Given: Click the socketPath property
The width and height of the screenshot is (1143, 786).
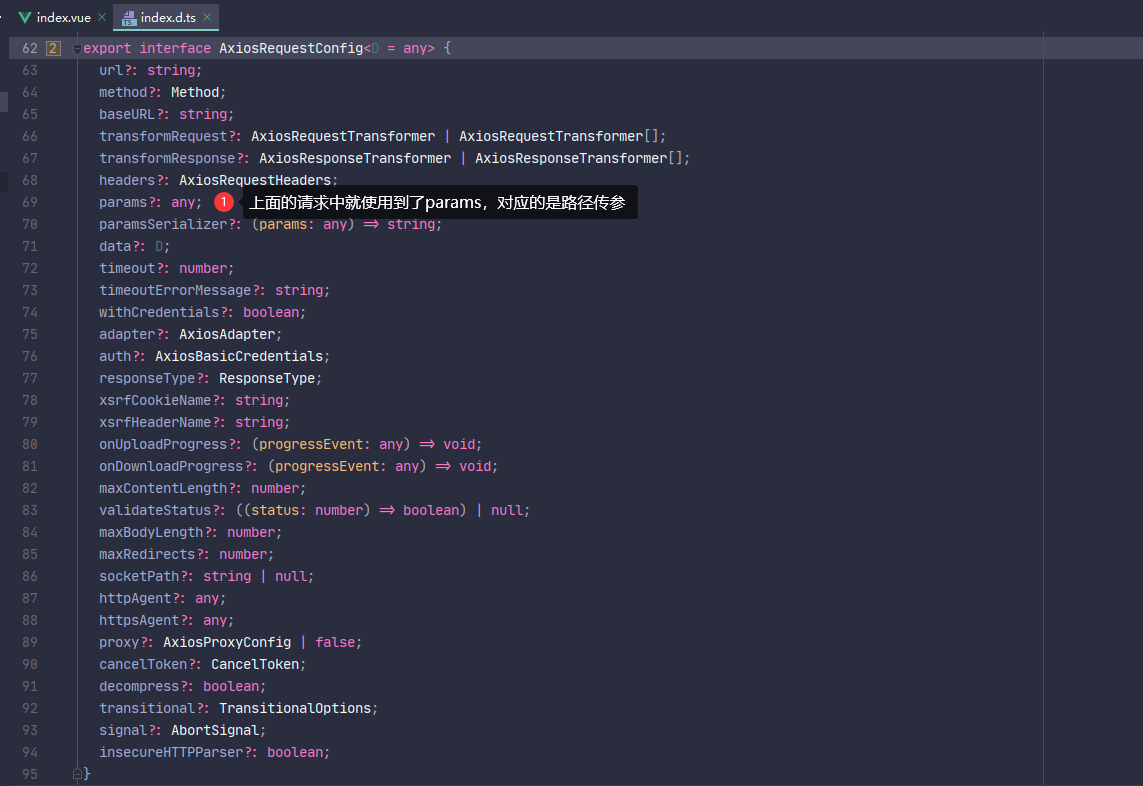Looking at the screenshot, I should [139, 576].
